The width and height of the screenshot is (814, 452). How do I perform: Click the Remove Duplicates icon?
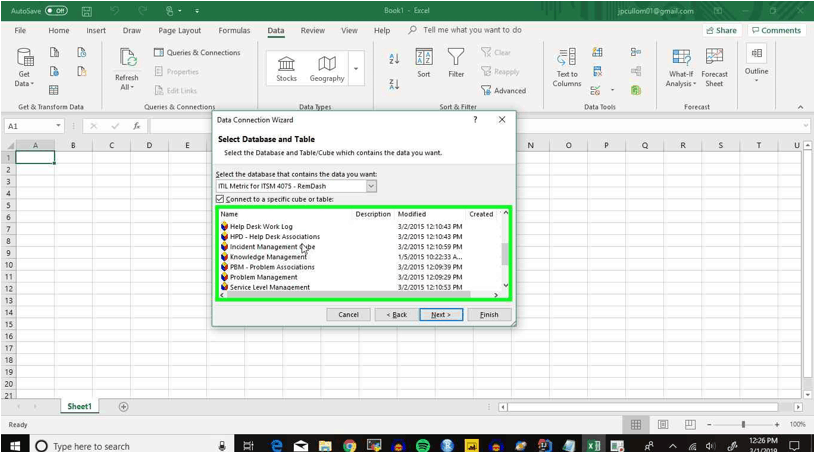point(598,71)
